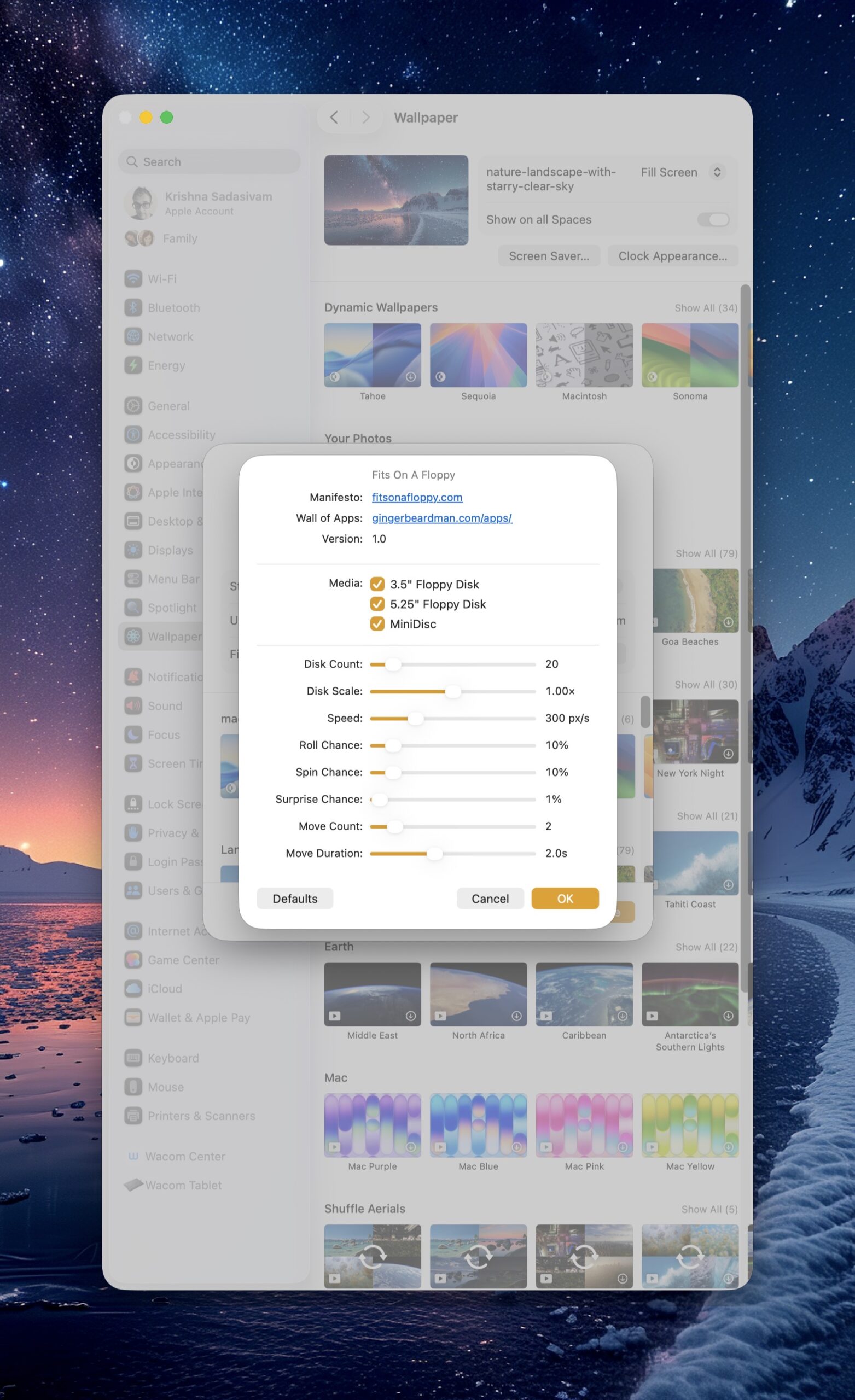Select Privacy & Security sidebar icon
Viewport: 855px width, 1400px height.
coord(133,833)
